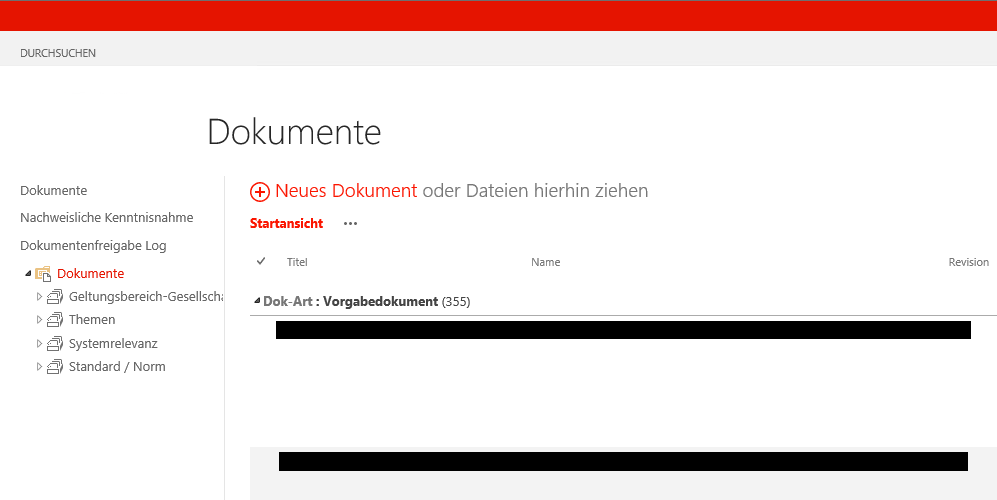Expand the Systemrelevanz tree node
The height and width of the screenshot is (500, 997).
click(39, 344)
